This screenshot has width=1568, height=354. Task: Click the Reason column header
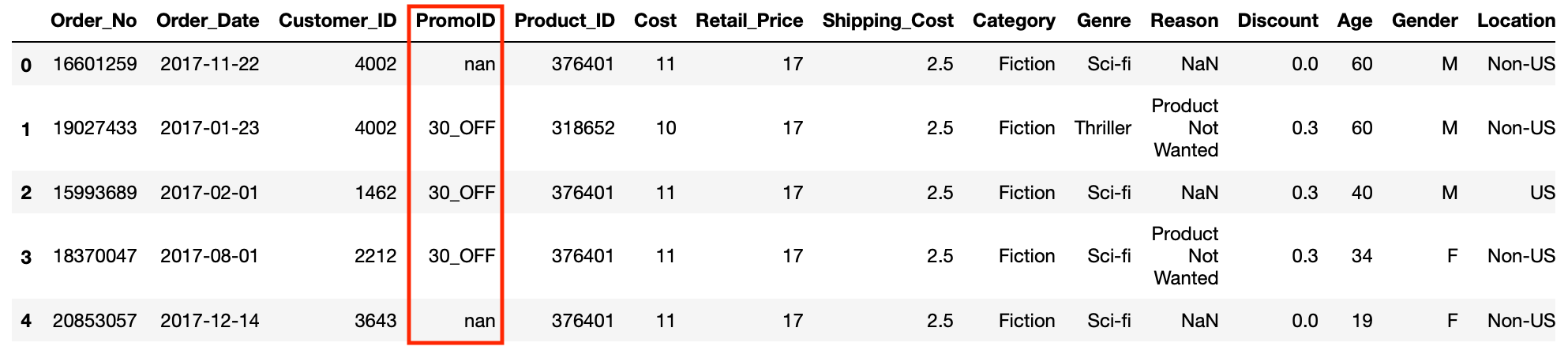[1184, 21]
